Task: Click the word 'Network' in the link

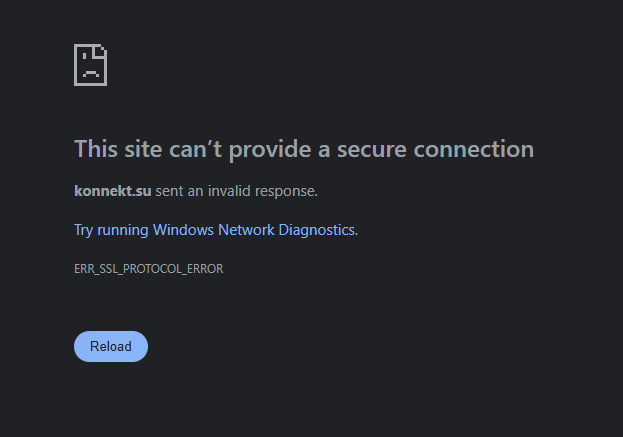Action: click(x=246, y=230)
